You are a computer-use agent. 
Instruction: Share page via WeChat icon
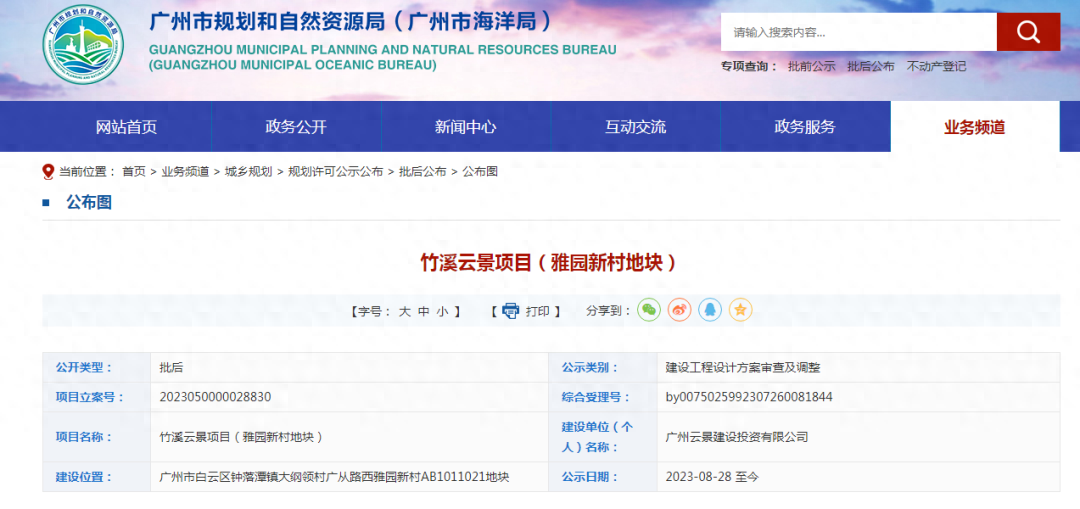(x=649, y=311)
